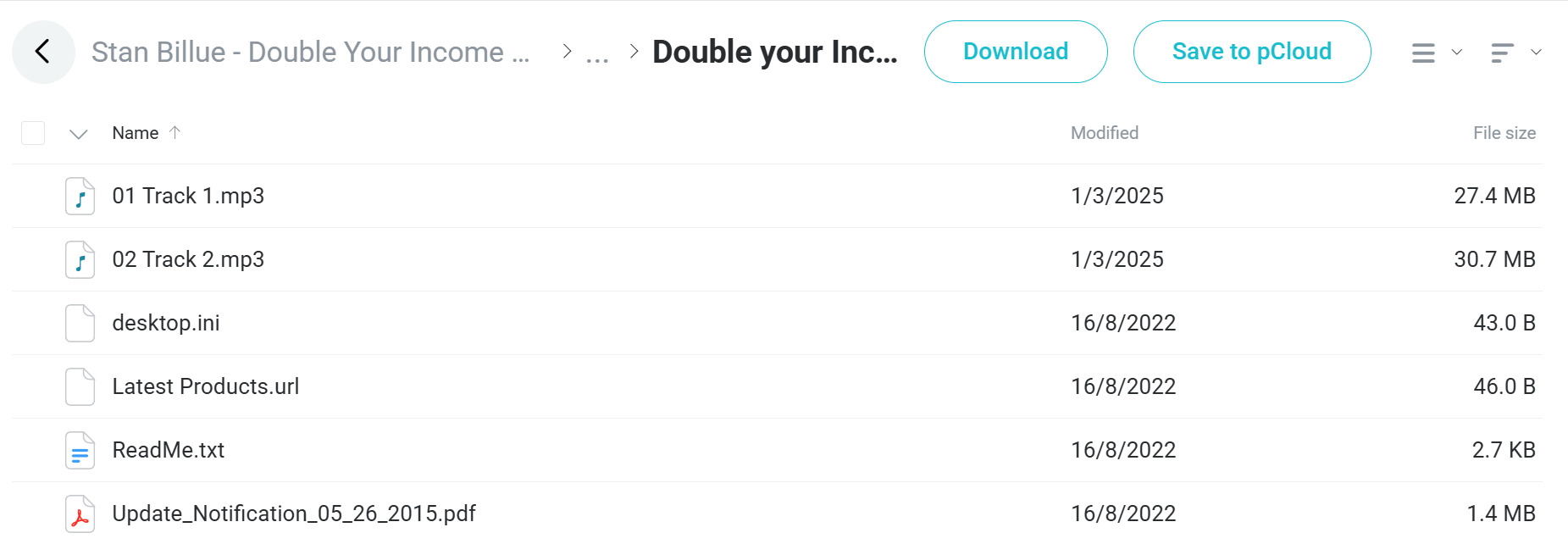Expand the view mode dropdown arrow
1568x544 pixels.
(x=1457, y=53)
